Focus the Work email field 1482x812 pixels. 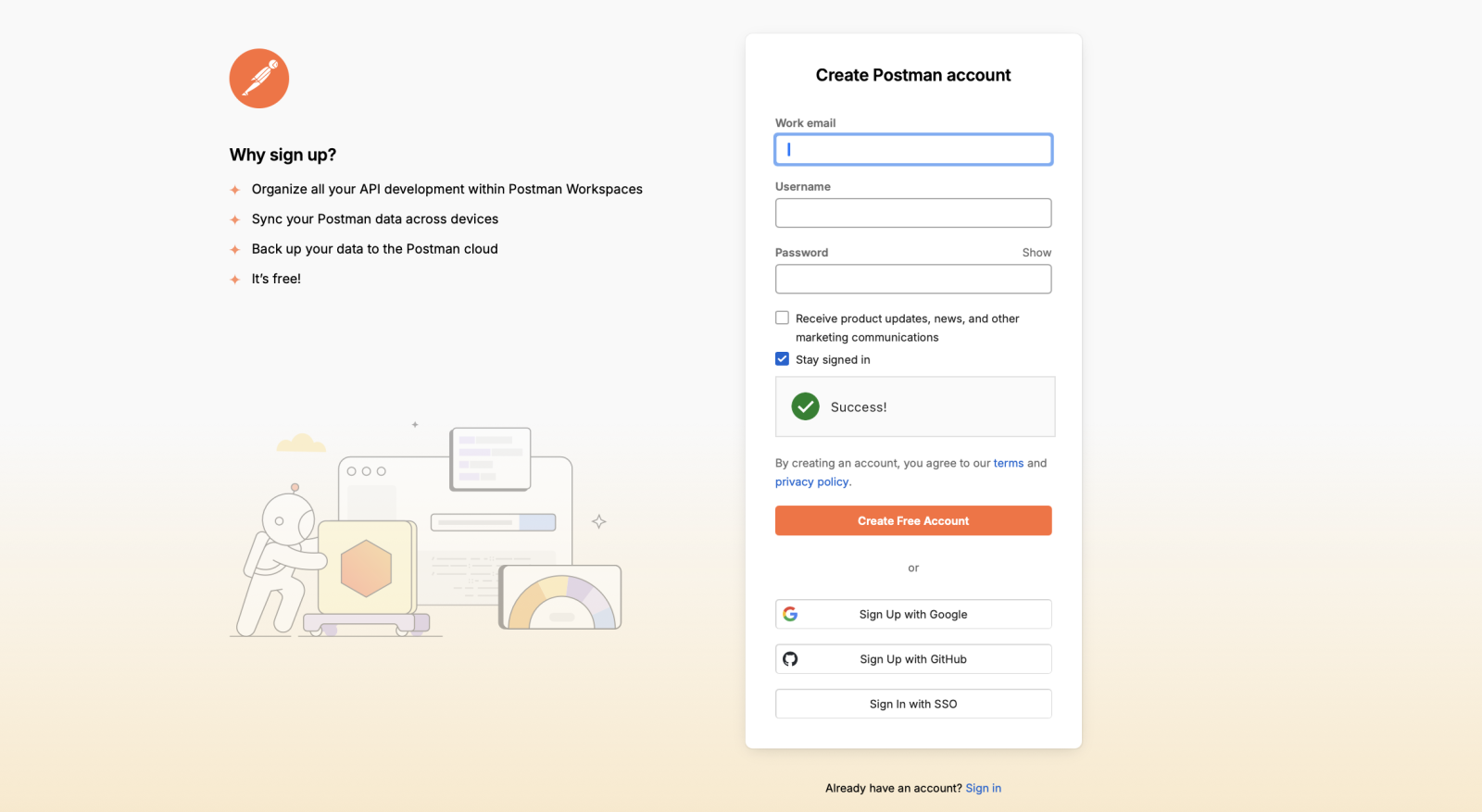pos(913,149)
